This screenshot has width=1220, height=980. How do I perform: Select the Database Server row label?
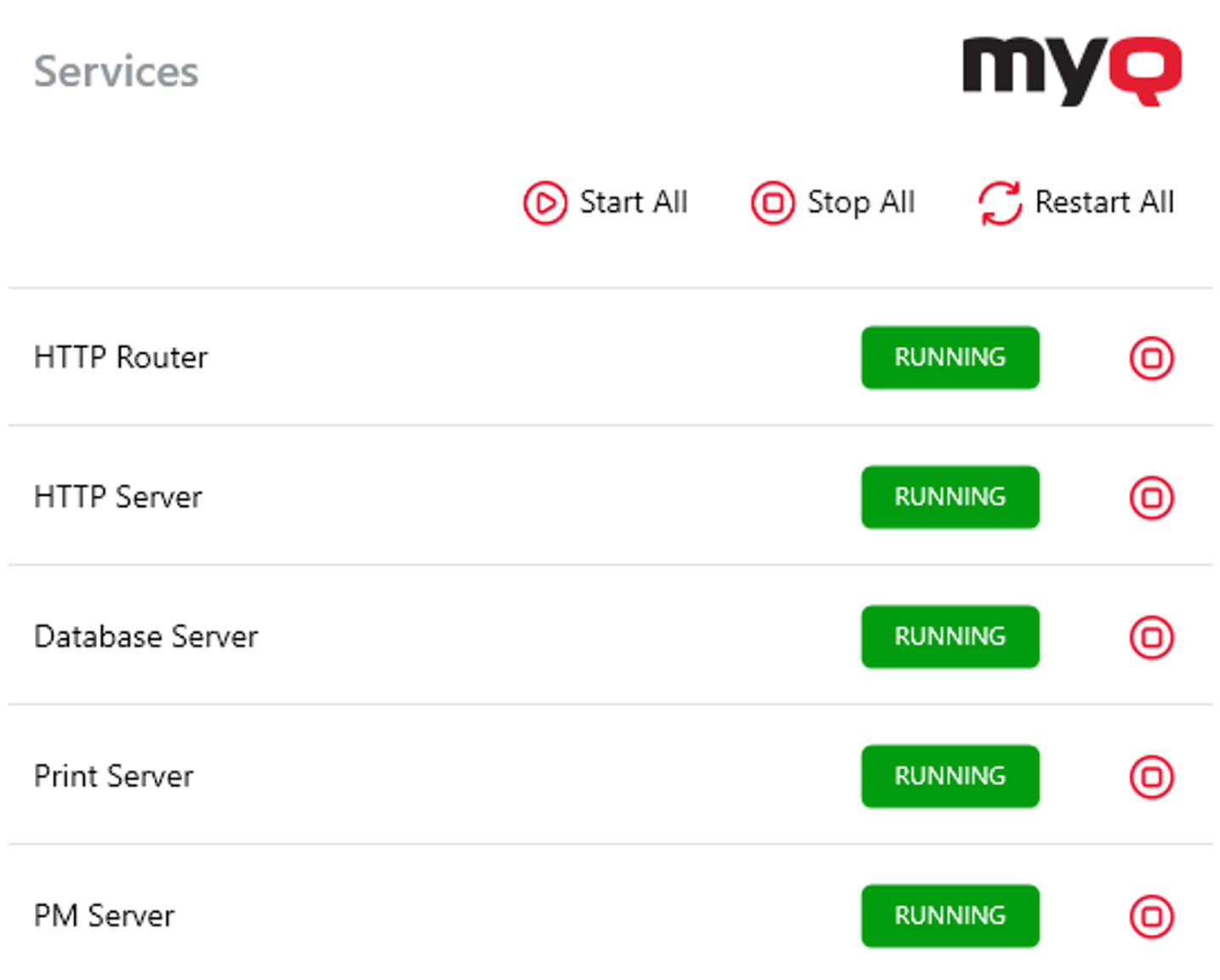[145, 636]
